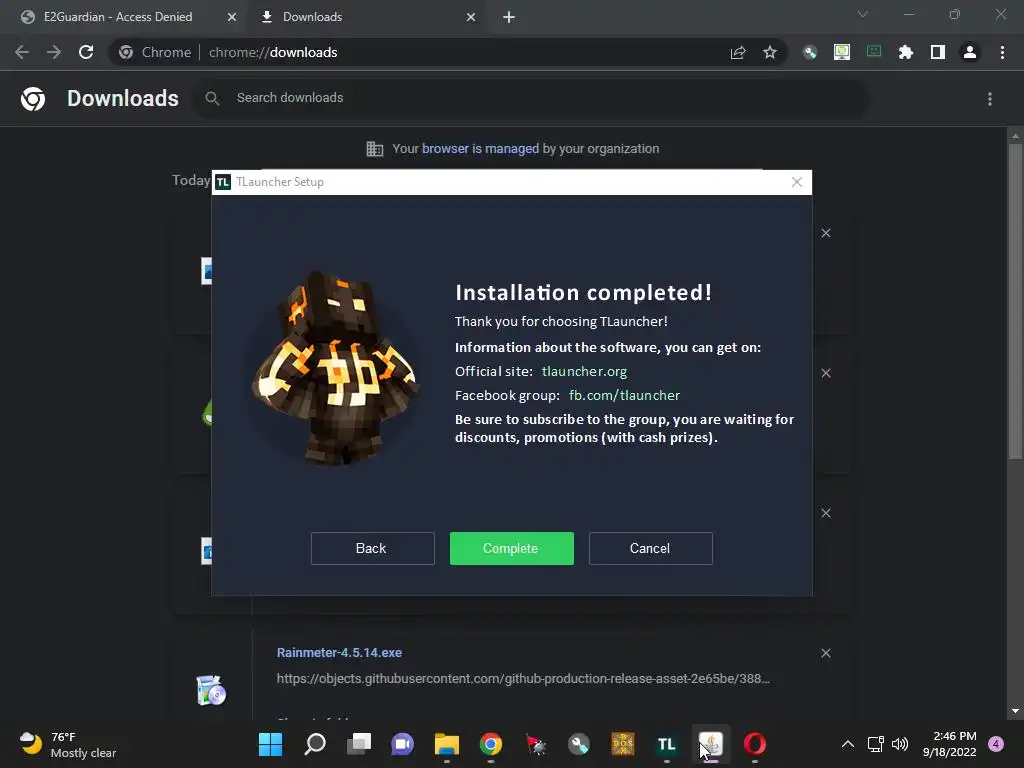Open the Extensions puzzle menu
The width and height of the screenshot is (1024, 768).
coord(906,52)
